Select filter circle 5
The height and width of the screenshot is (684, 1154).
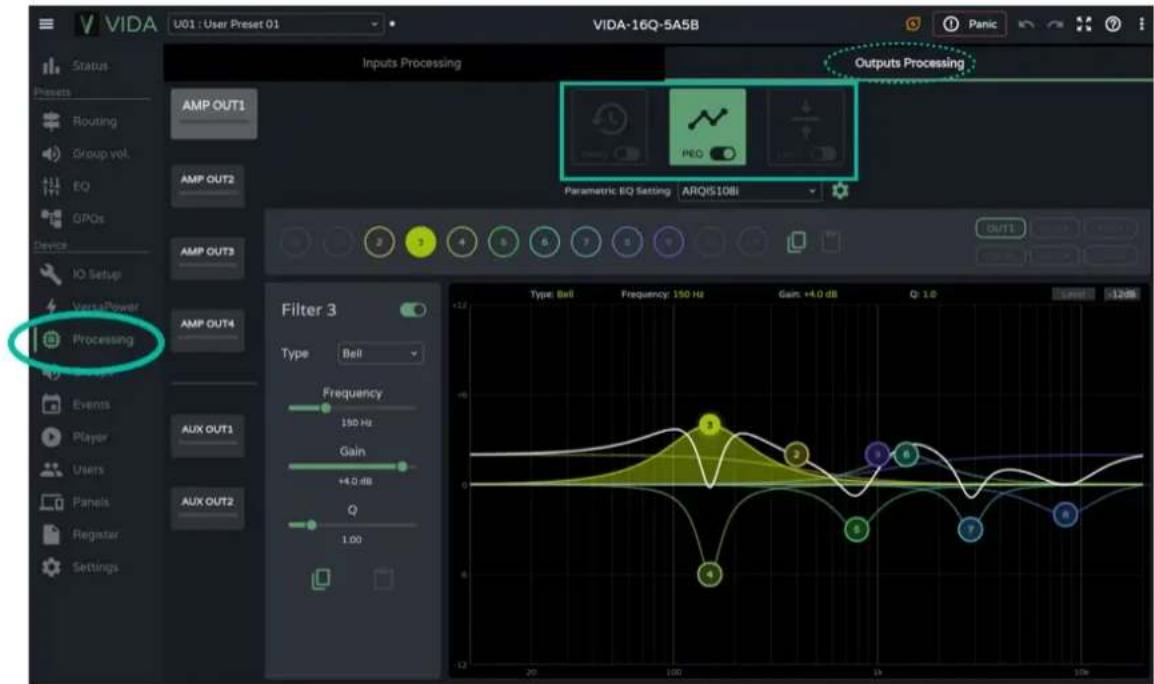[x=503, y=242]
